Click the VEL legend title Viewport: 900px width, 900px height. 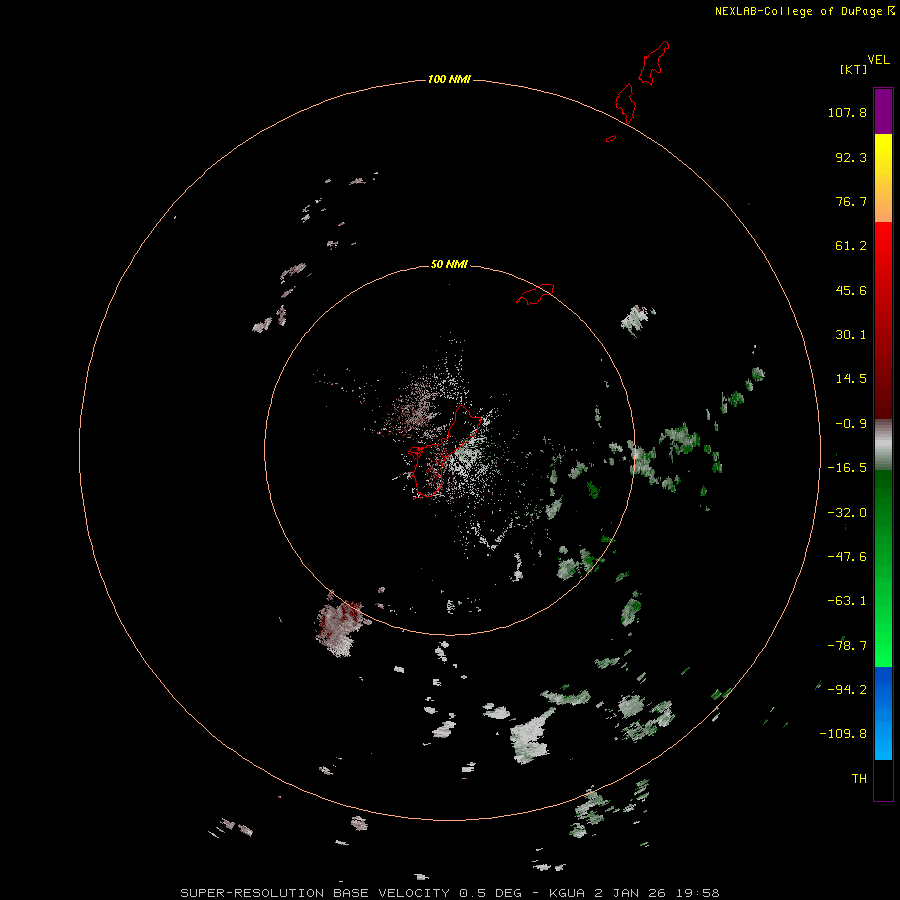878,60
